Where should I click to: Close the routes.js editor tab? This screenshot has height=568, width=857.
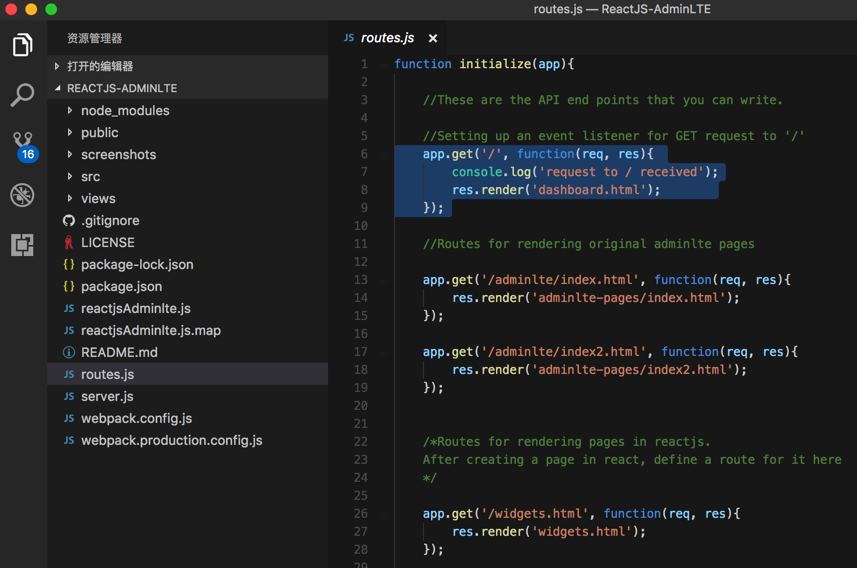[433, 38]
